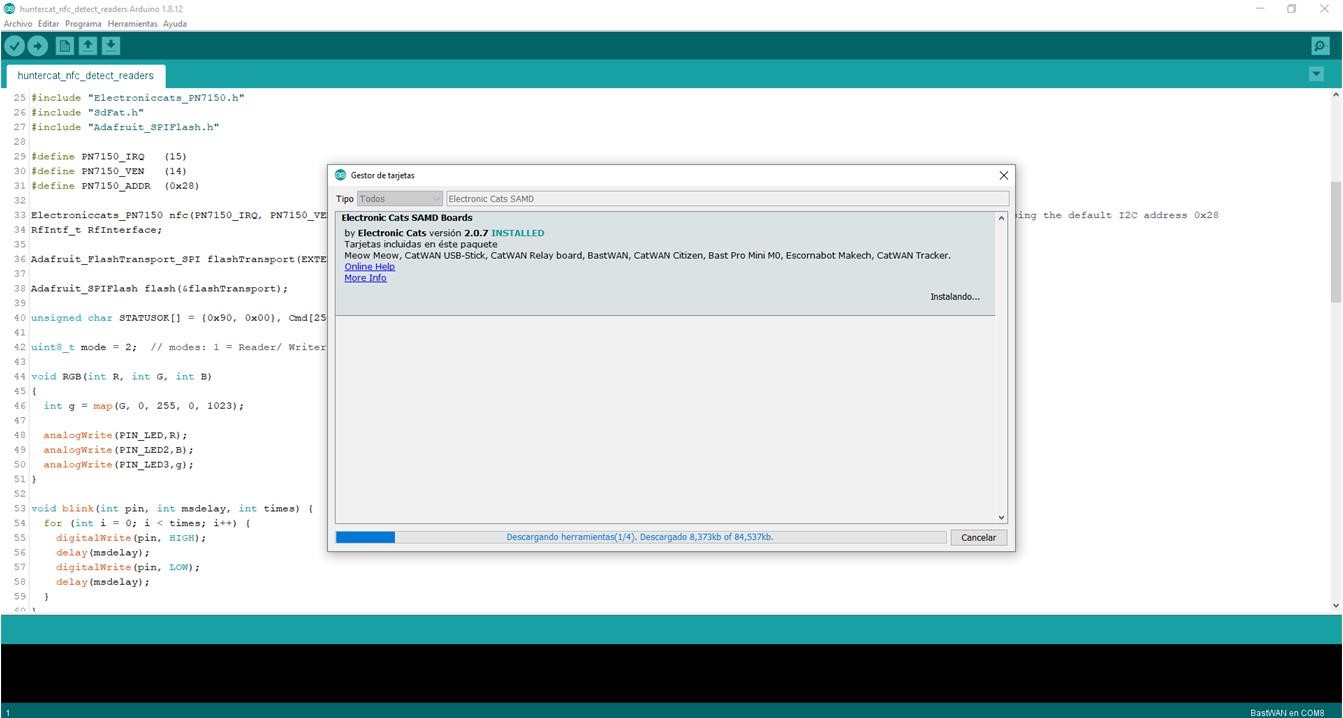Open the Archivo menu
Image resolution: width=1343 pixels, height=718 pixels.
tap(18, 23)
